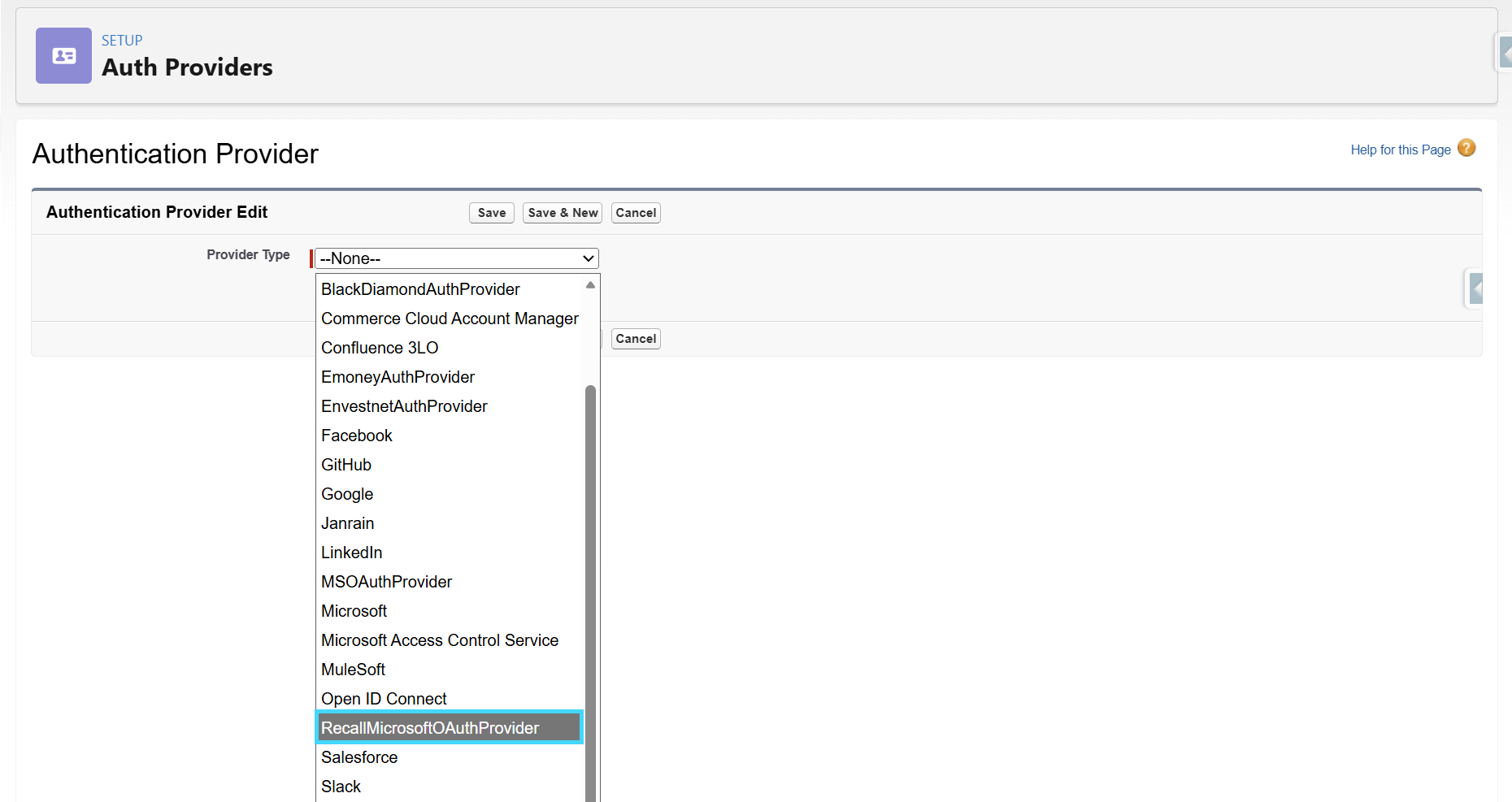The width and height of the screenshot is (1512, 802).
Task: Select GitHub from the provider list
Action: pos(450,465)
